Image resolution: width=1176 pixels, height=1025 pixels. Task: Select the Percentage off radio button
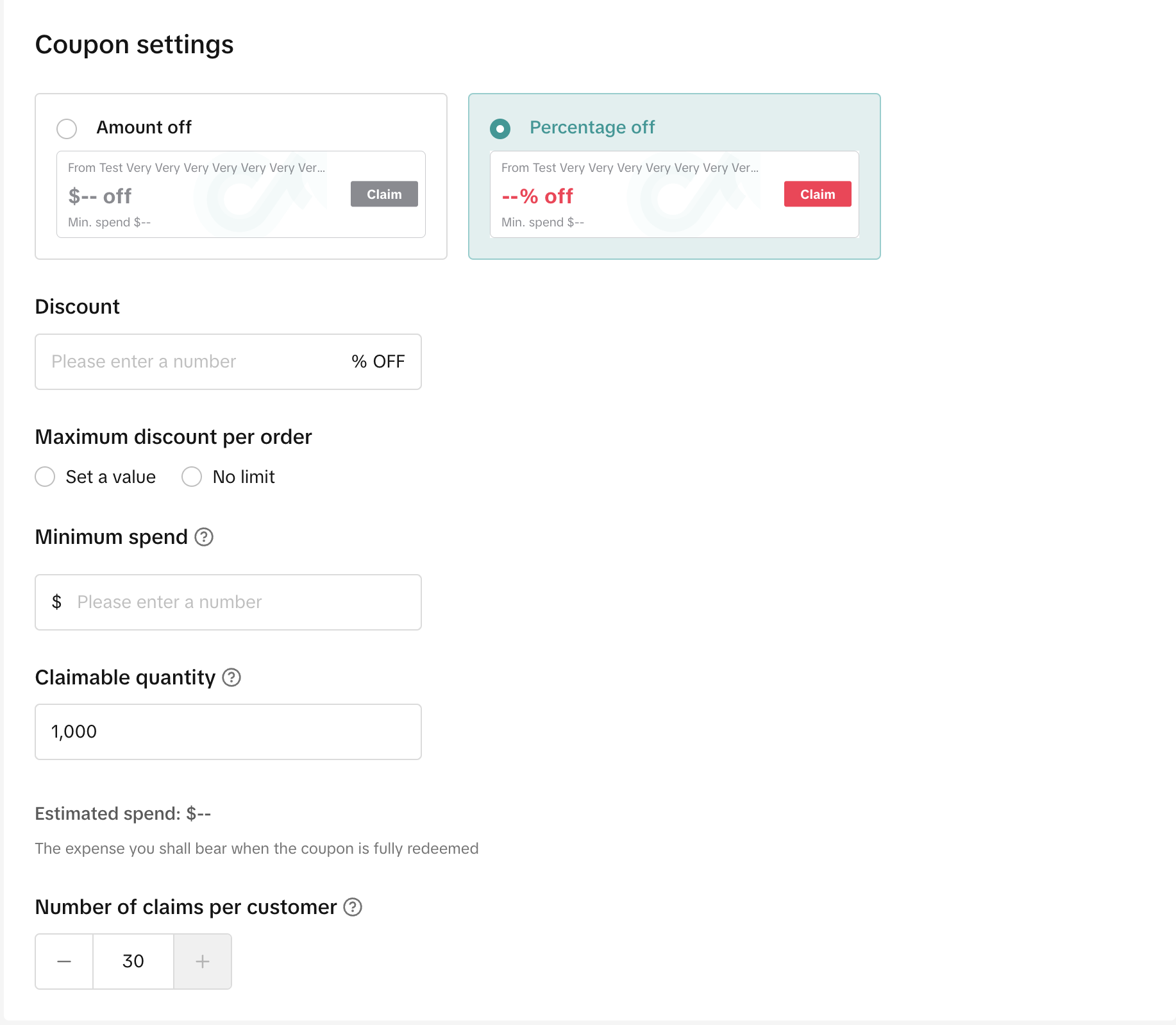tap(500, 128)
